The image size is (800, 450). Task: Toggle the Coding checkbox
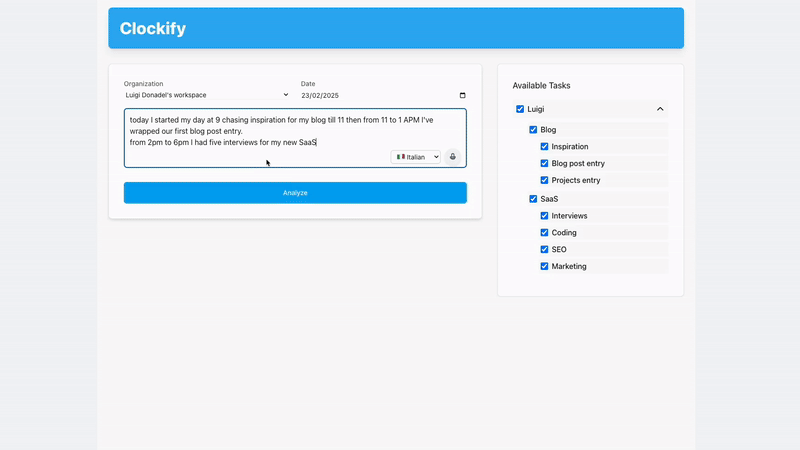point(544,233)
